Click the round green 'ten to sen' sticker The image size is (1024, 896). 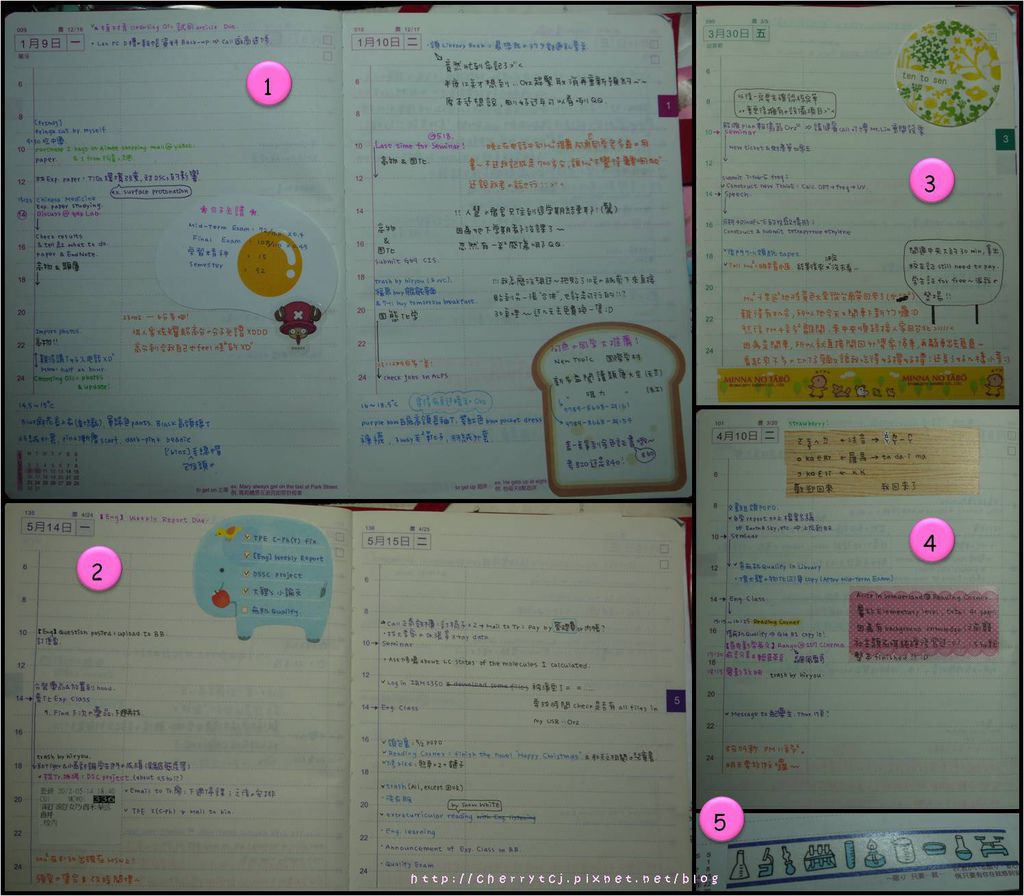[948, 72]
